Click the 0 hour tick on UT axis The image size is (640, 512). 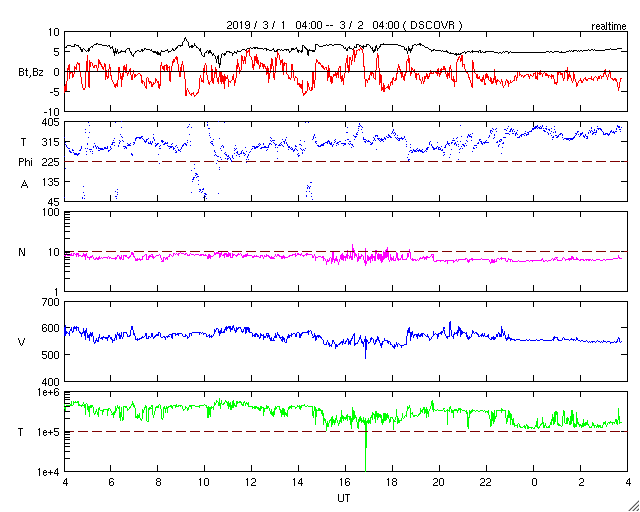534,482
